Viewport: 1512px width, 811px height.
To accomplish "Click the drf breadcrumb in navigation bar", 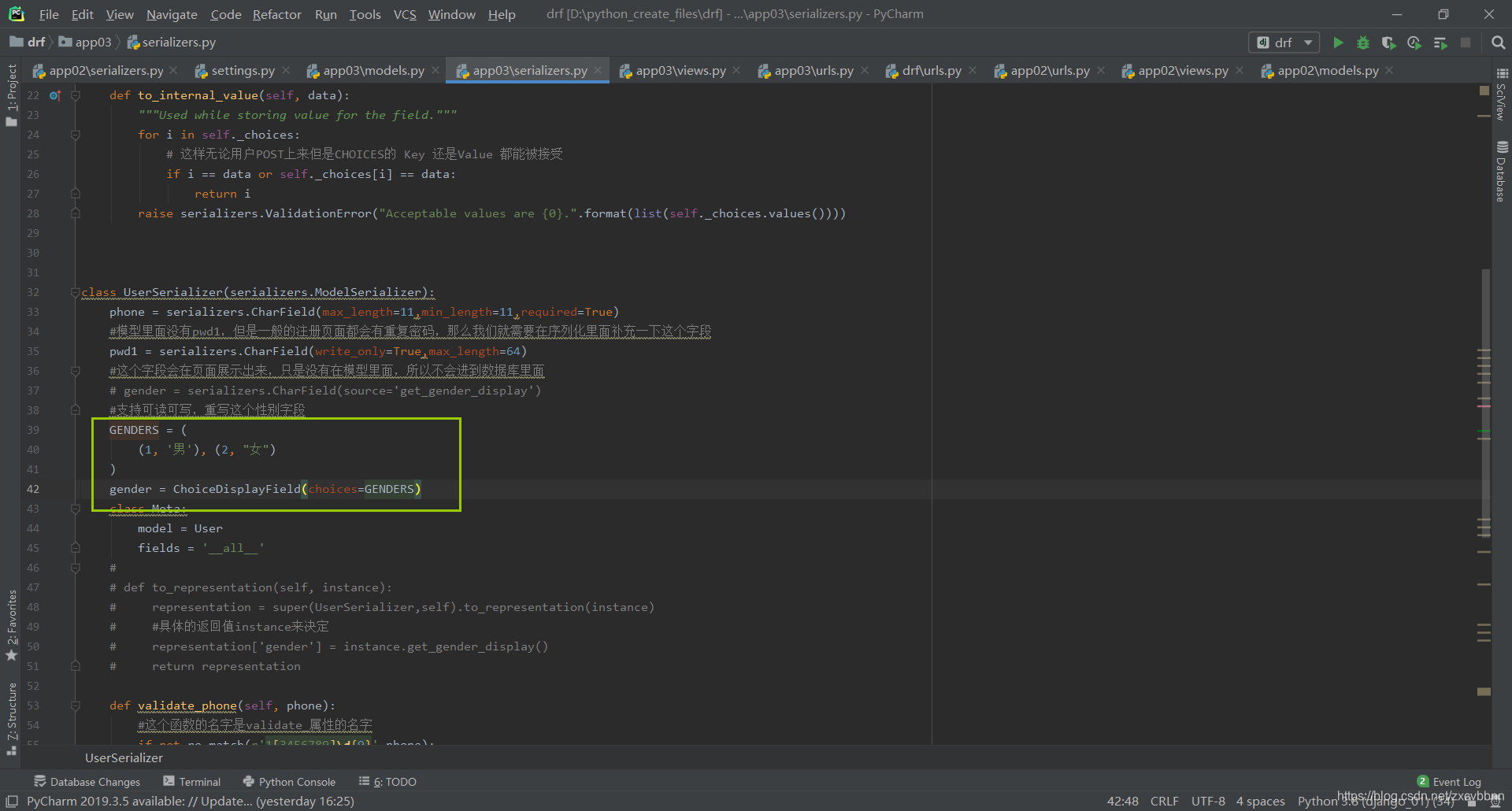I will [28, 43].
